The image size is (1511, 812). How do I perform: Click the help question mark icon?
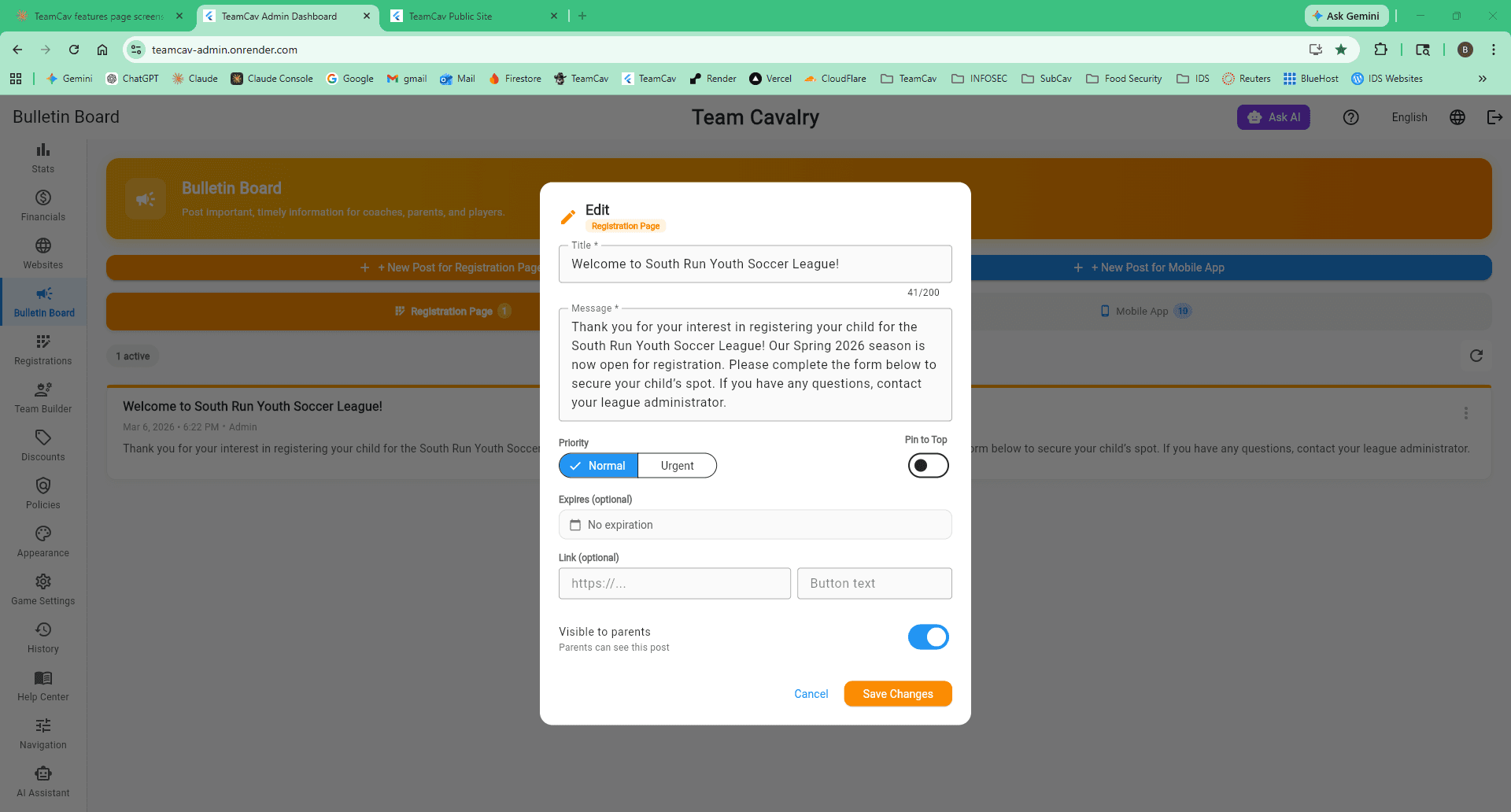click(x=1351, y=117)
